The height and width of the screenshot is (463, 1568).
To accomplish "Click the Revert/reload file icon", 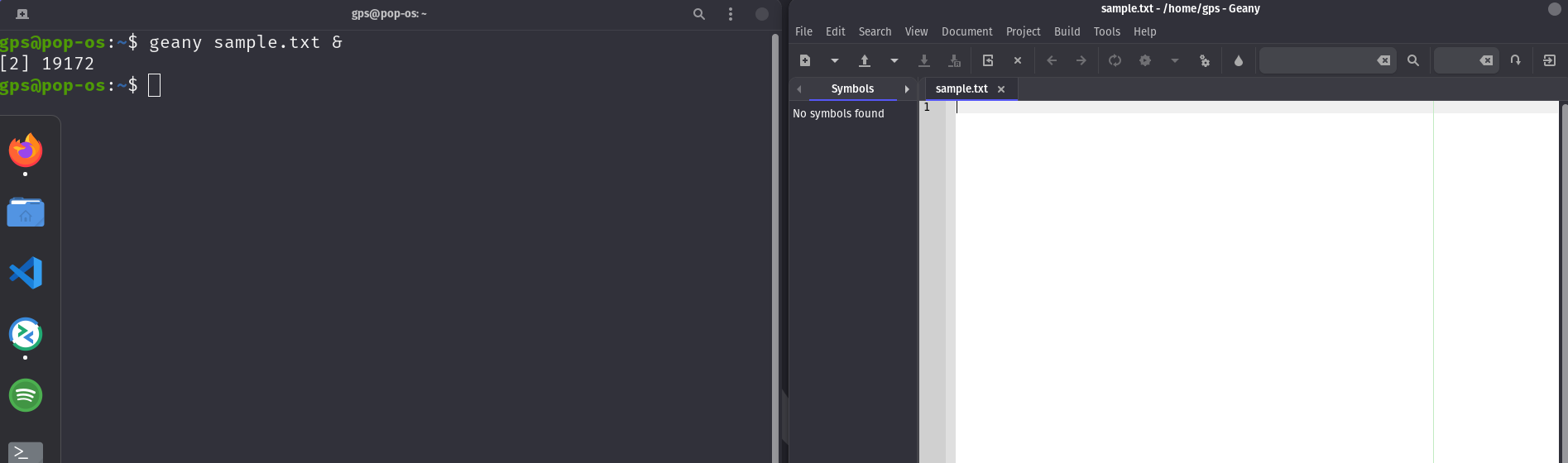I will coord(988,60).
